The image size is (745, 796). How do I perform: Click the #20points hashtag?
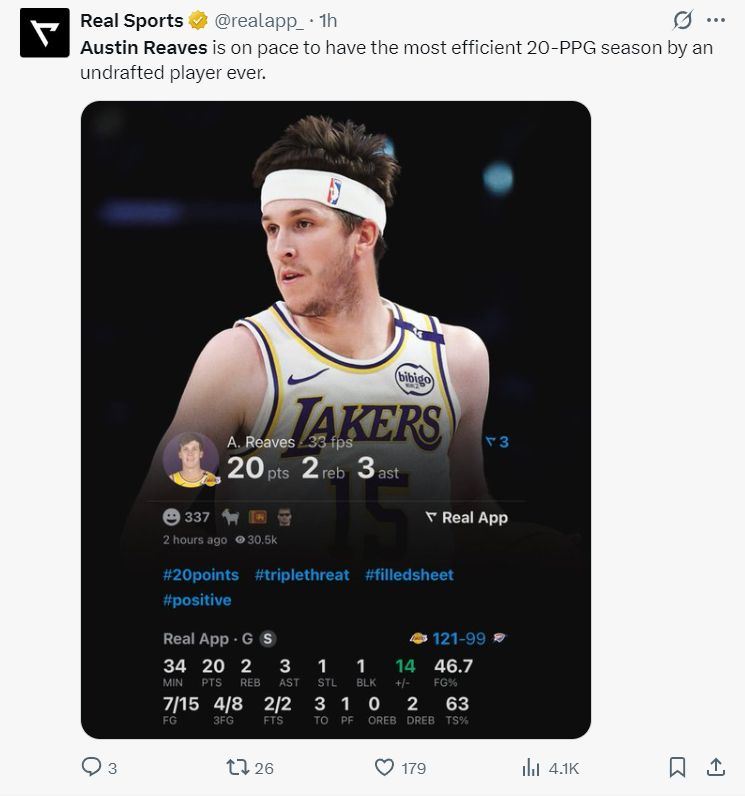point(201,575)
